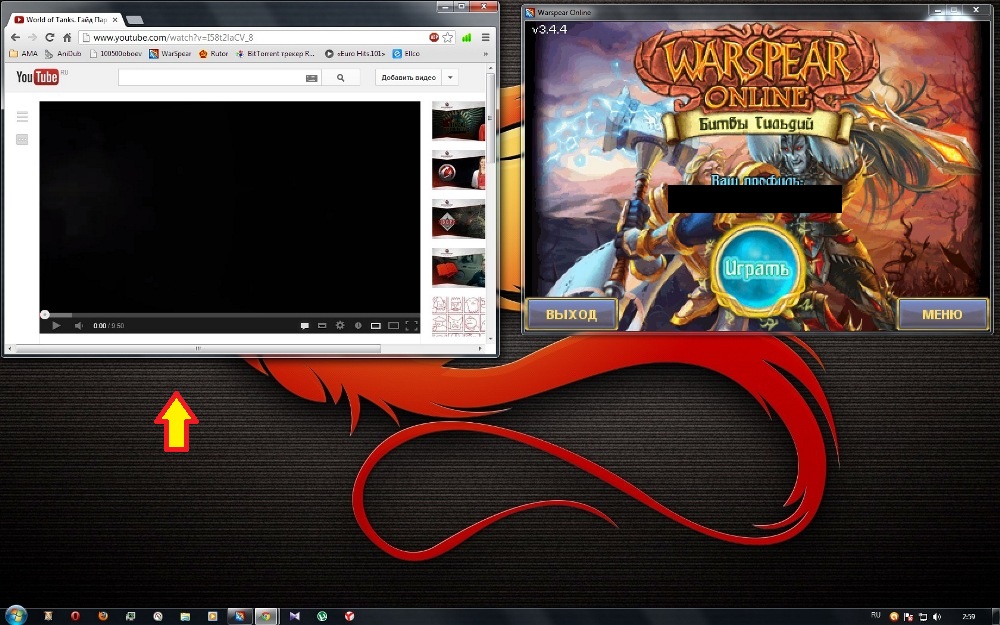Click the video progress bar
This screenshot has height=625, width=1000.
pyautogui.click(x=230, y=314)
